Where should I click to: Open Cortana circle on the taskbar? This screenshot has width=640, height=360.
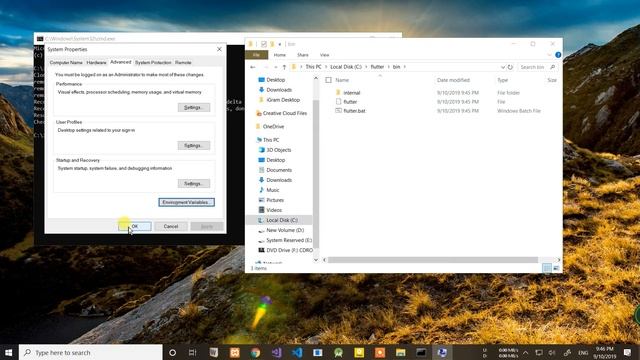click(x=172, y=352)
